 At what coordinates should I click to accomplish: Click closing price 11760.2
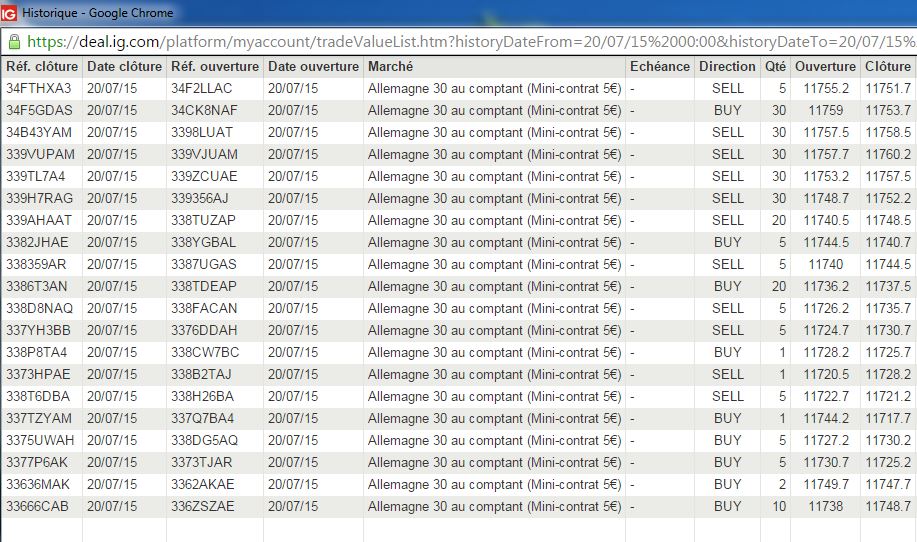(x=888, y=154)
